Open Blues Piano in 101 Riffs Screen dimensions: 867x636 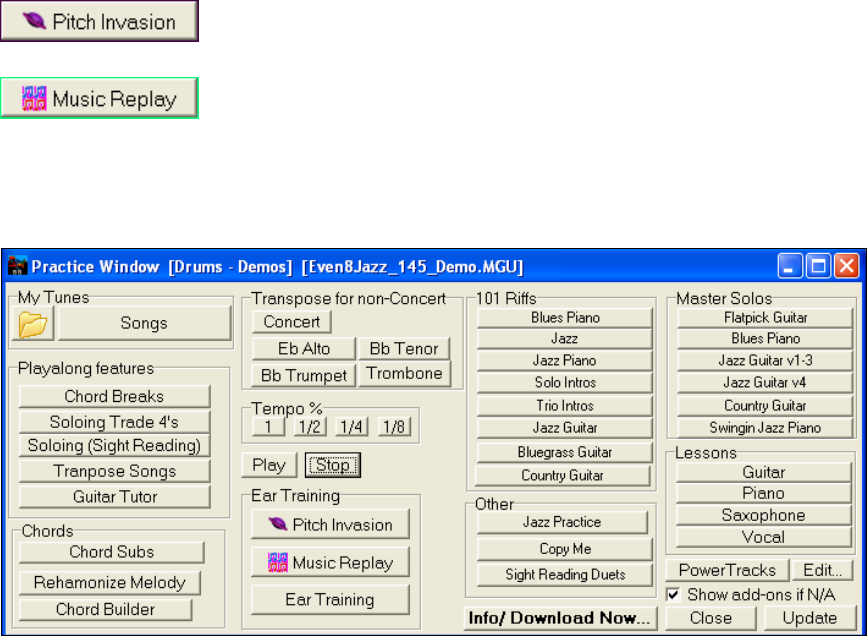[565, 318]
